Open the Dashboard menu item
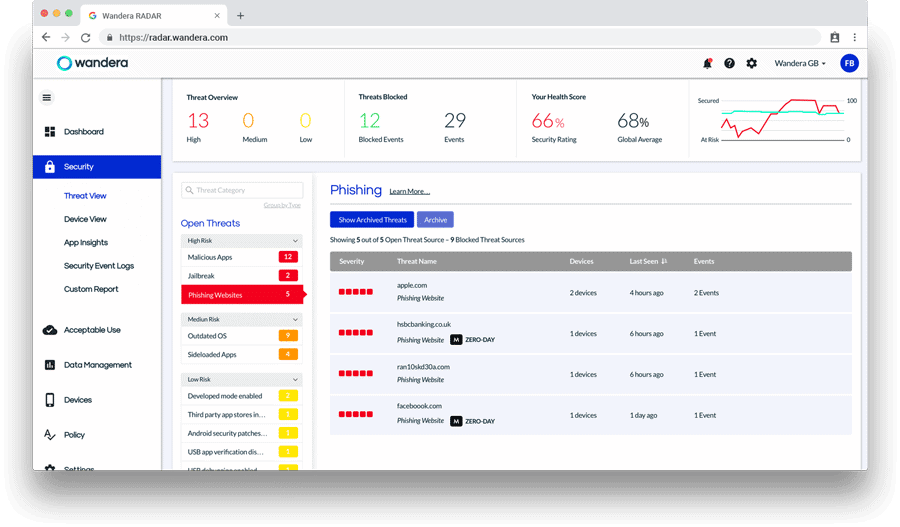Viewport: 900px width, 527px height. tap(84, 131)
